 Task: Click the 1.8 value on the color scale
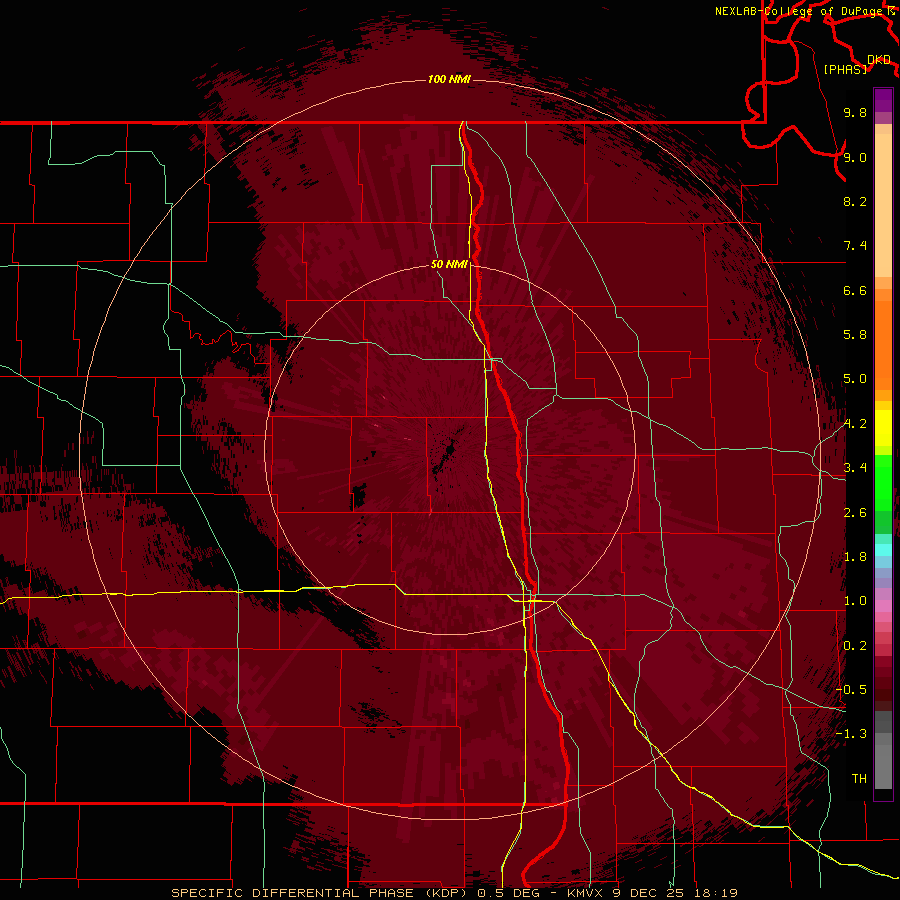click(855, 557)
